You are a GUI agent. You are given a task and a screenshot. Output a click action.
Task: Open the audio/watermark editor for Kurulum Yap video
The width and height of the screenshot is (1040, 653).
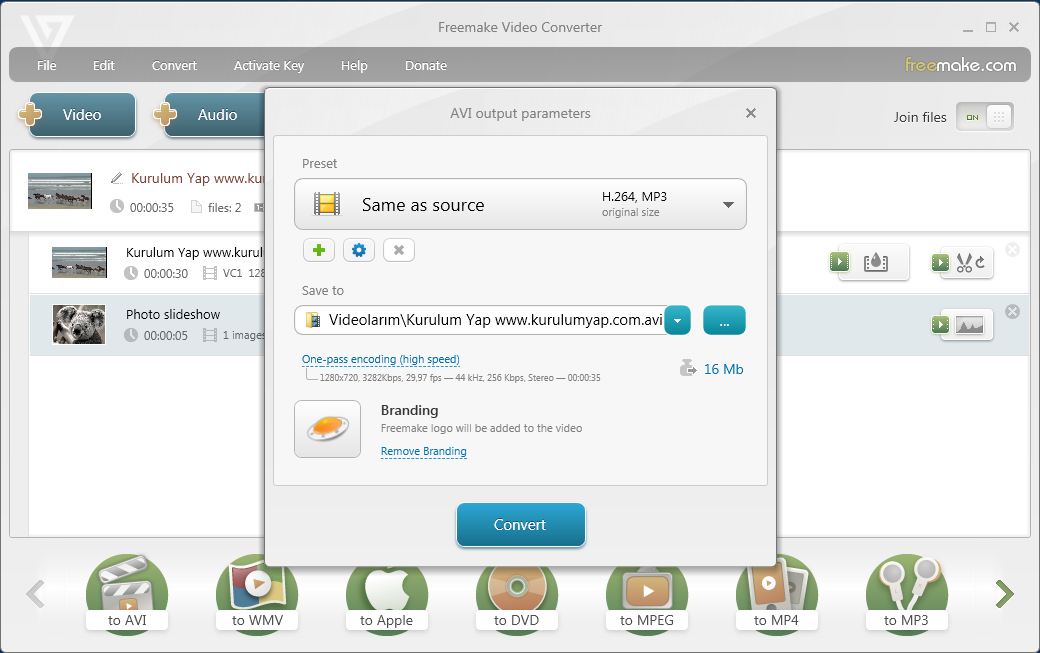pyautogui.click(x=869, y=263)
